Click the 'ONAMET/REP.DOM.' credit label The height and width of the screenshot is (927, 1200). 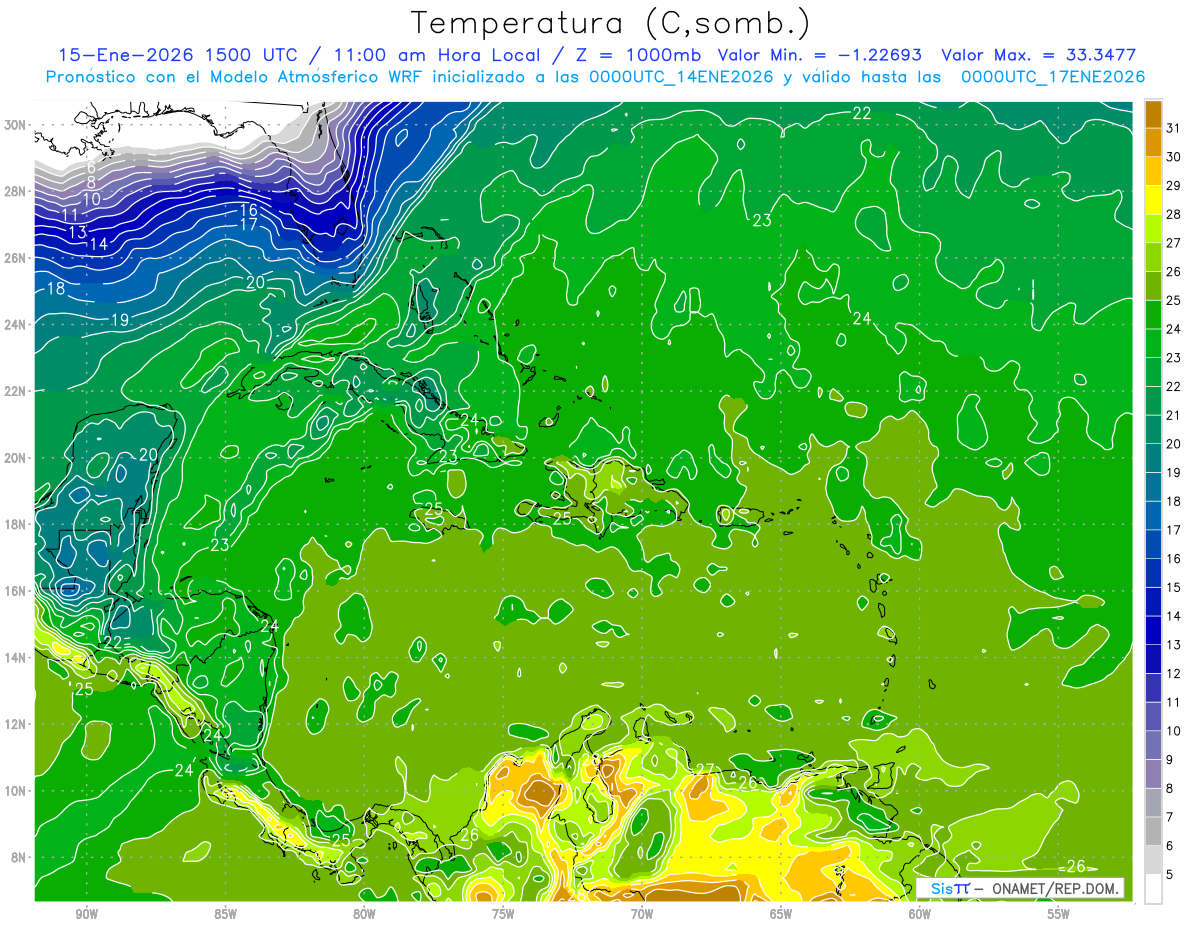click(x=1054, y=889)
